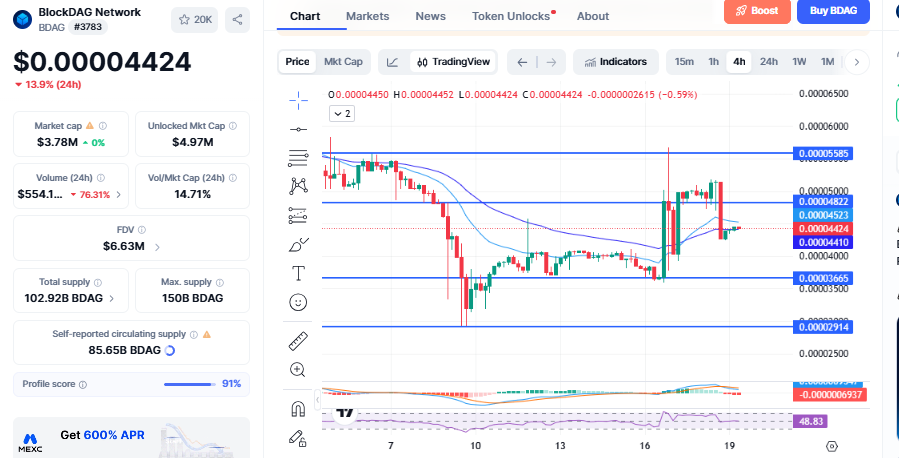The width and height of the screenshot is (899, 458).
Task: Click the RSI 48.83 value label
Action: click(811, 422)
